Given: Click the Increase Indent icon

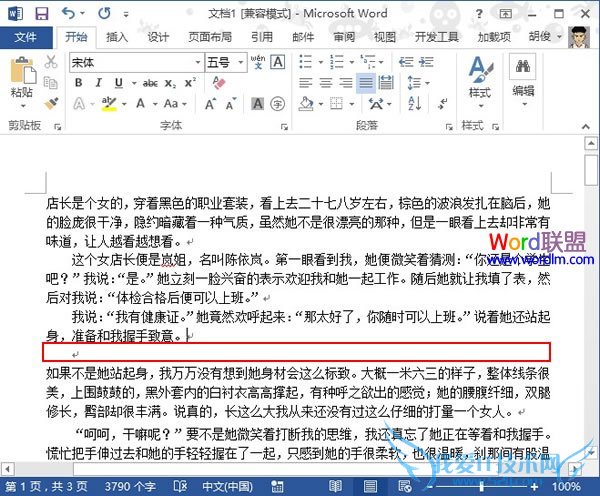Looking at the screenshot, I should pos(426,62).
